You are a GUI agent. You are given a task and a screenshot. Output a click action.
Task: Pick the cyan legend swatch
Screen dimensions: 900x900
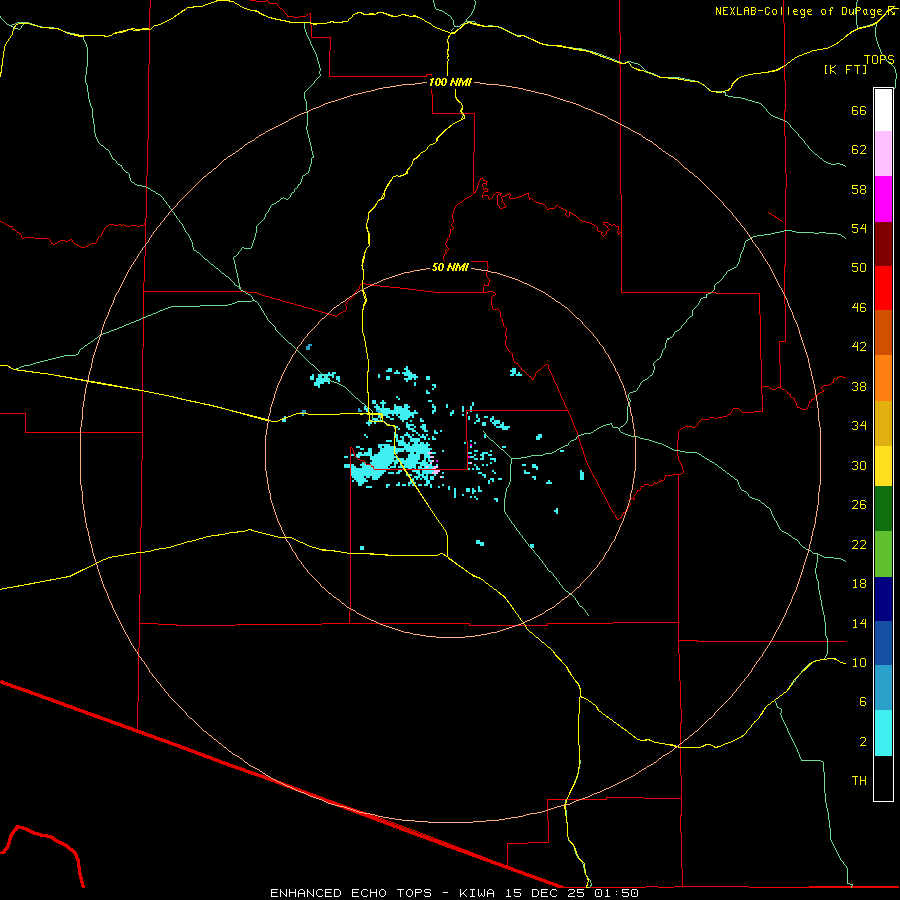point(883,733)
